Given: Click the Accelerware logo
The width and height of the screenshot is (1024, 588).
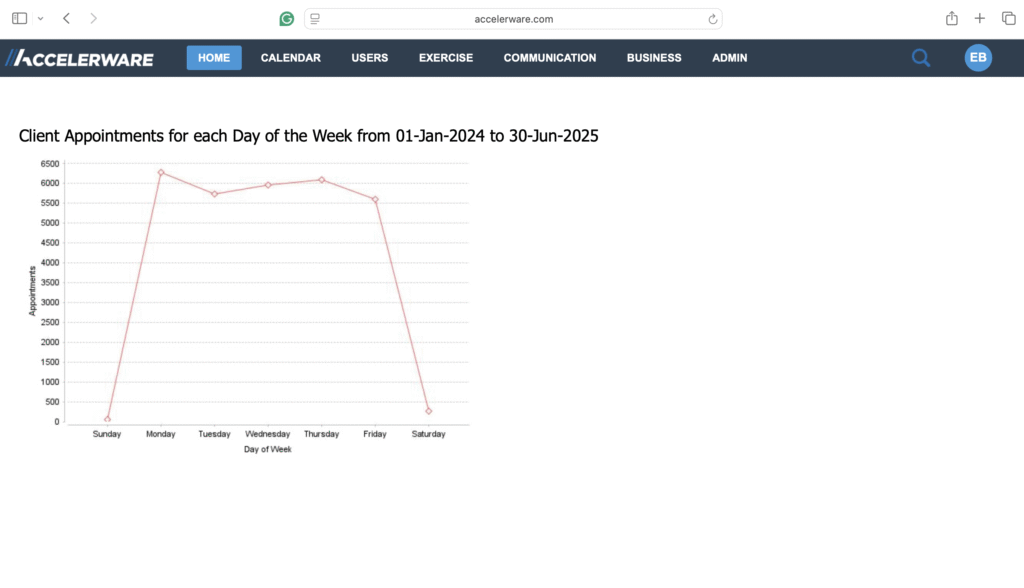Looking at the screenshot, I should coord(79,58).
